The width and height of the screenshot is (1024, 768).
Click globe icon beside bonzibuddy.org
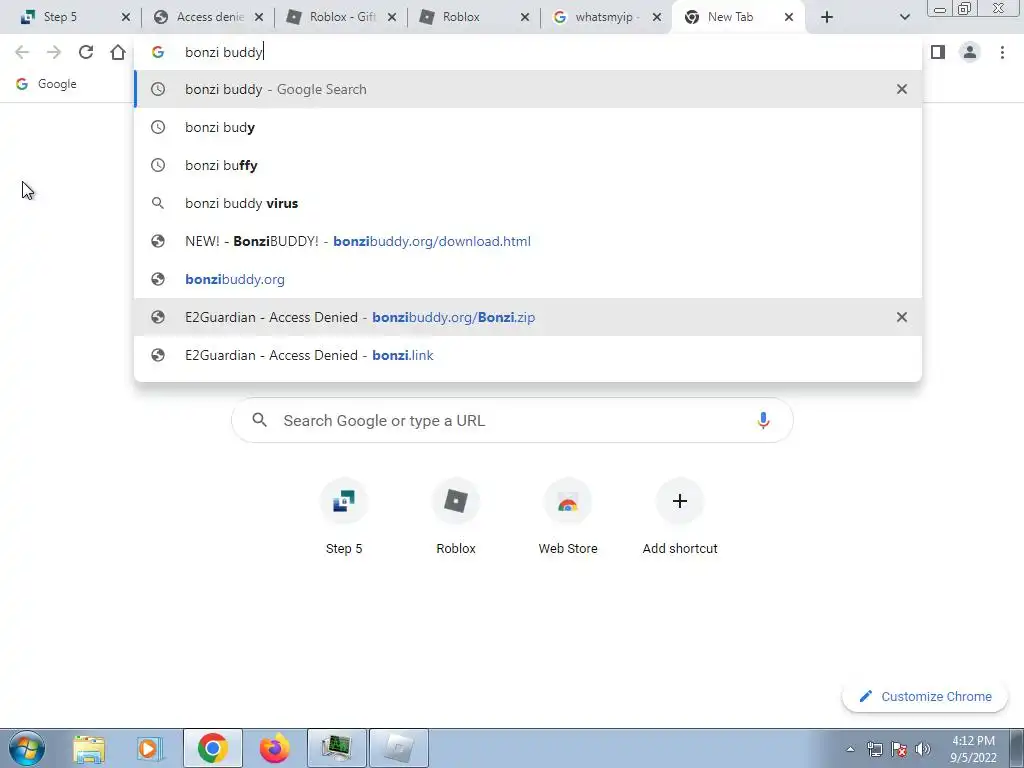[158, 279]
